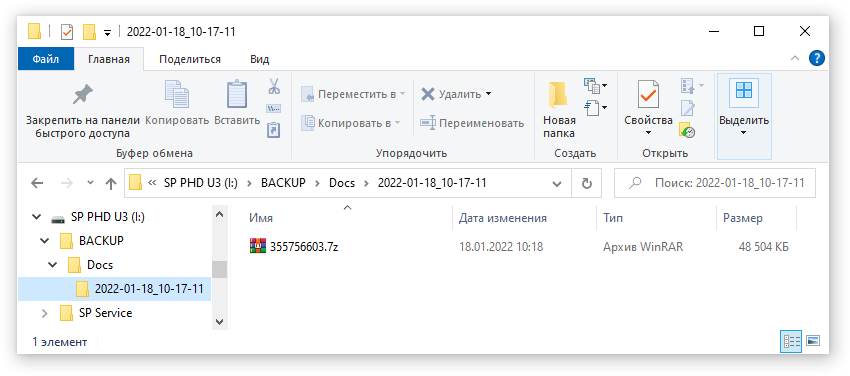Viewport: 850px width, 376px height.
Task: Click the search field Поиск: 2022-01-18_10-17-11
Action: (714, 183)
